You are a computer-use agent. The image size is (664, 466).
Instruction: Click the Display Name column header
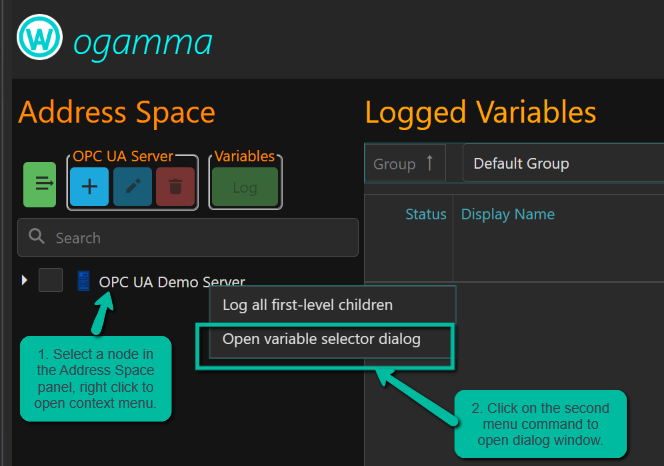[507, 214]
